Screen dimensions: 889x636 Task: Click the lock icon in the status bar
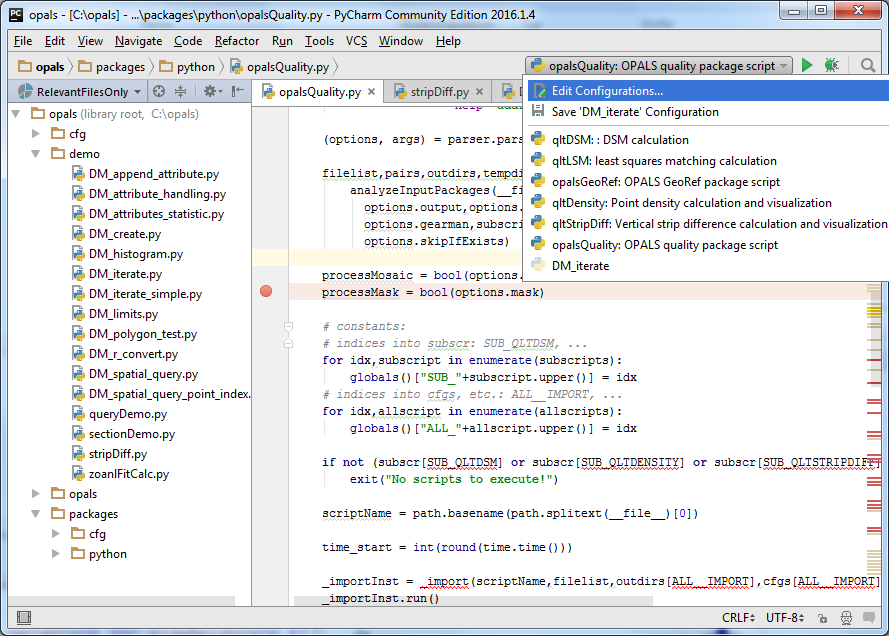coord(822,618)
